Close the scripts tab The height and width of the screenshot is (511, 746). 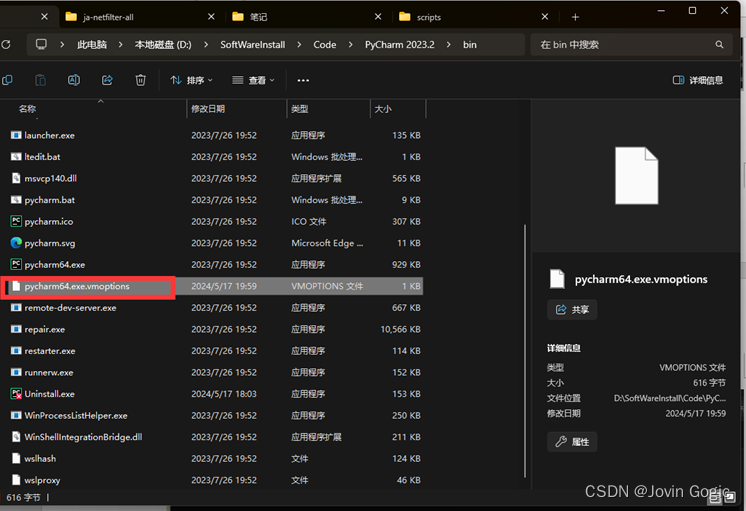tap(545, 17)
